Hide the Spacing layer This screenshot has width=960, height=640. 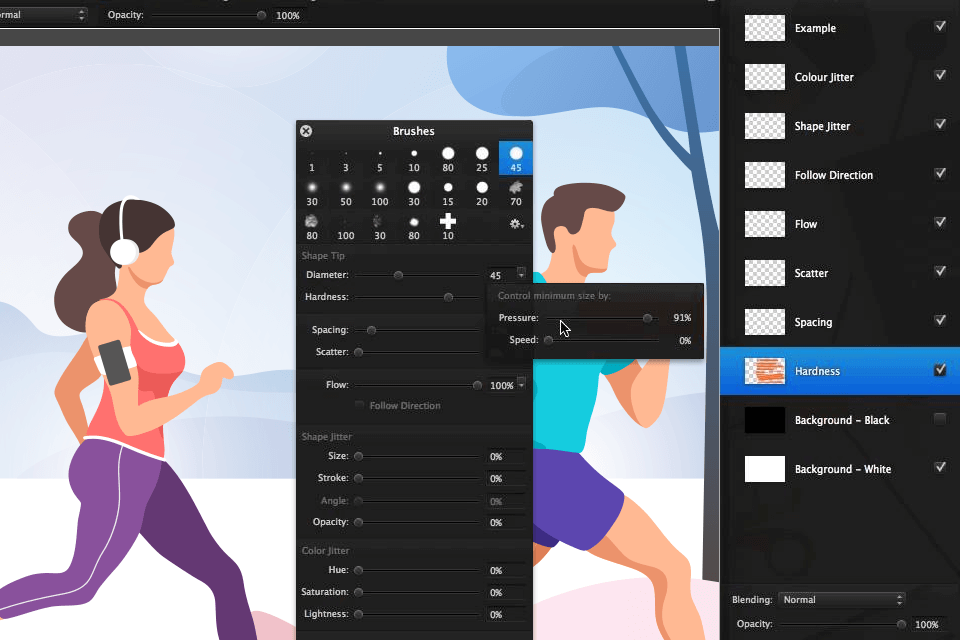click(940, 320)
